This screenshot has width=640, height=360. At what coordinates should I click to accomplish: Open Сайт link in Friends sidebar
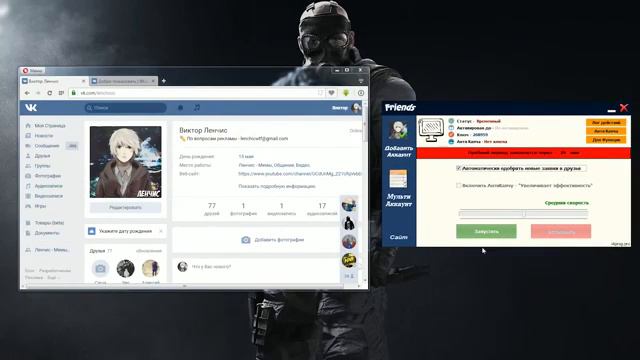398,237
